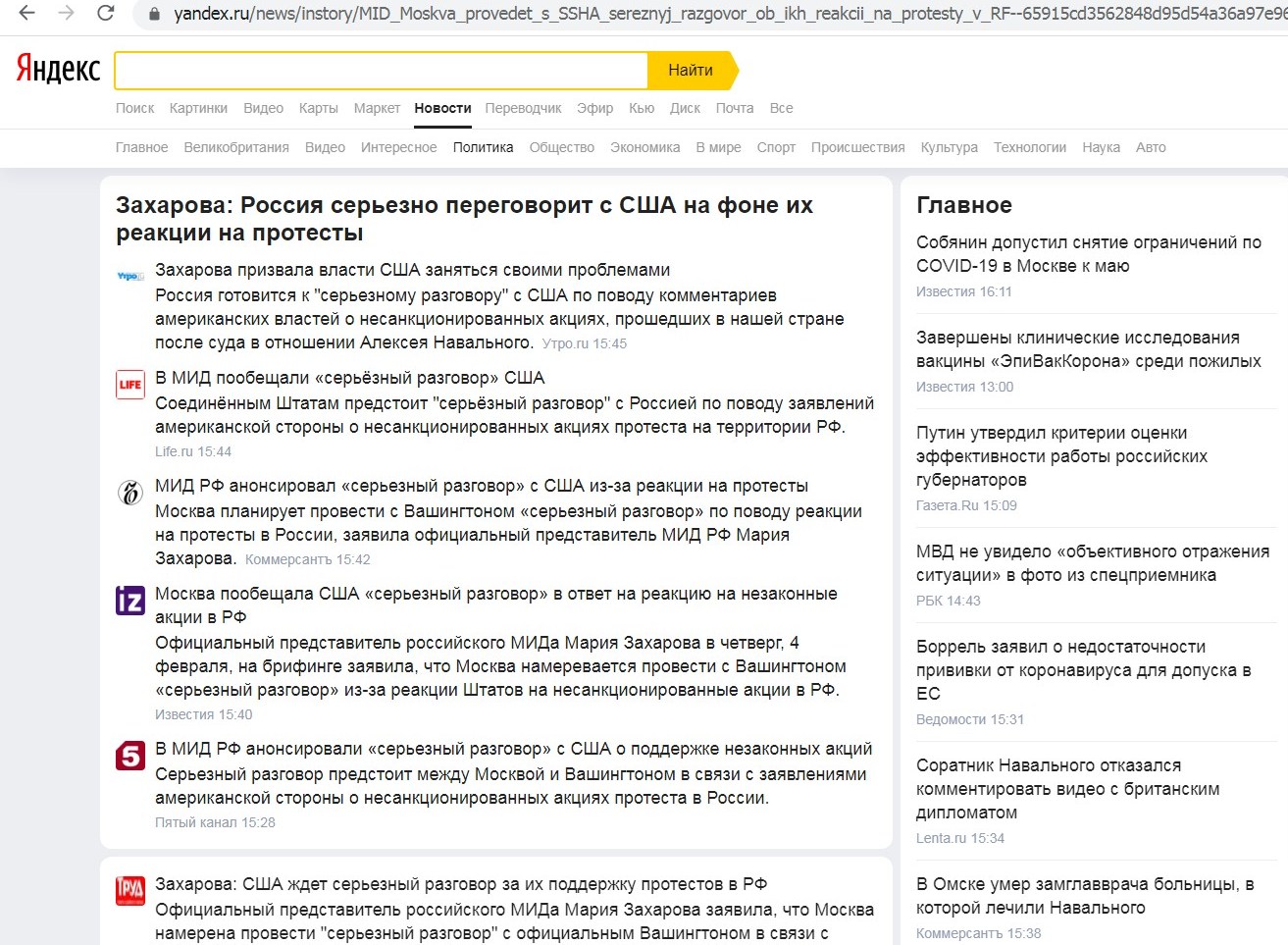Focus the Yandex search input field
Screen dimensions: 1288x945
click(382, 71)
